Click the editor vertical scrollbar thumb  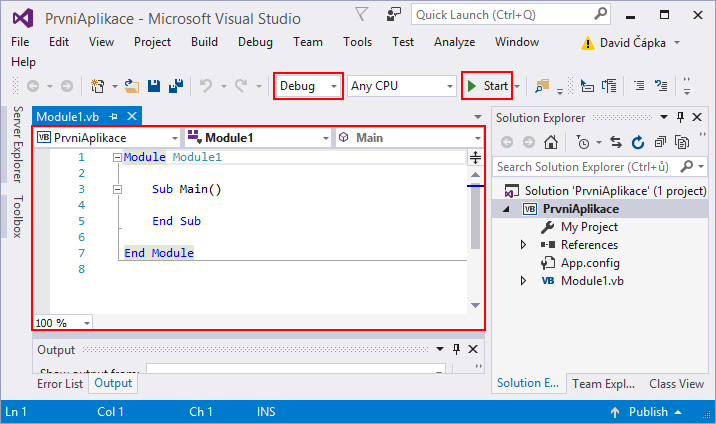[475, 215]
